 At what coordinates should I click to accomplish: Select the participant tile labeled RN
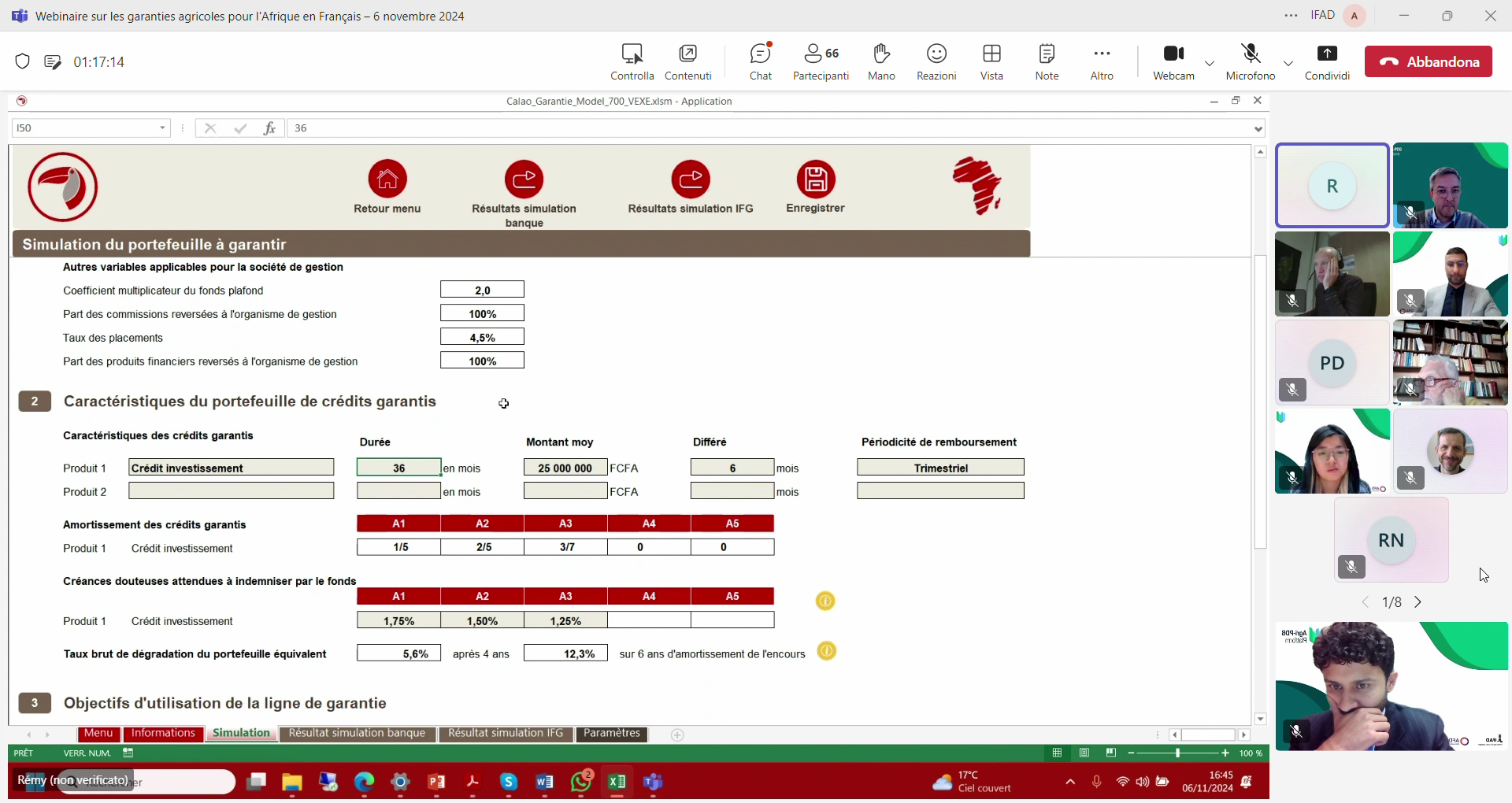pyautogui.click(x=1392, y=540)
